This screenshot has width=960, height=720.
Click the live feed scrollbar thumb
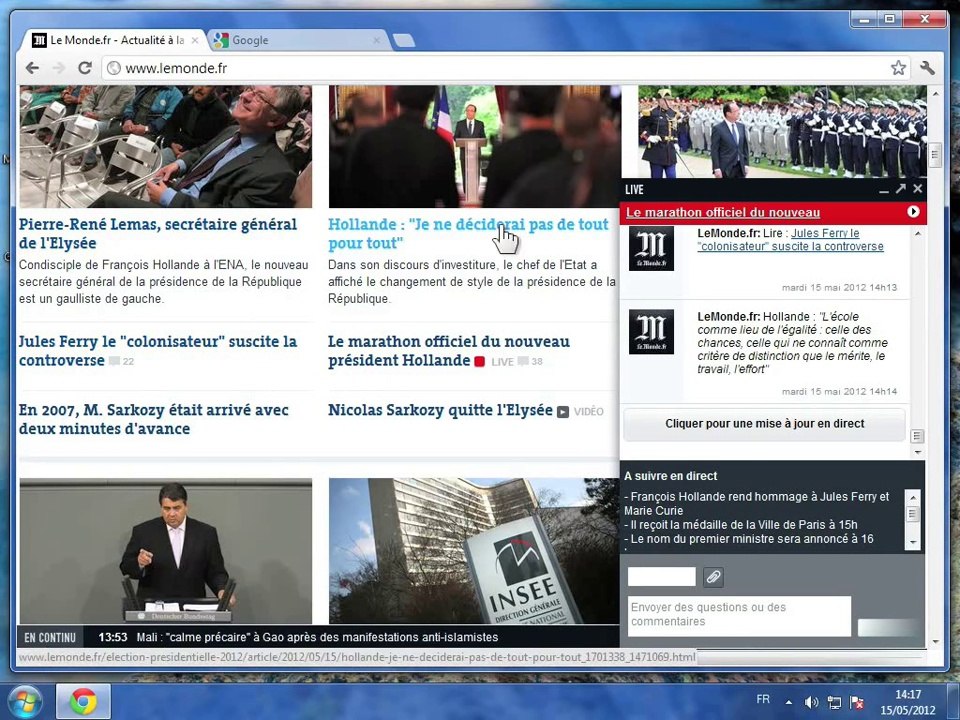coord(917,436)
